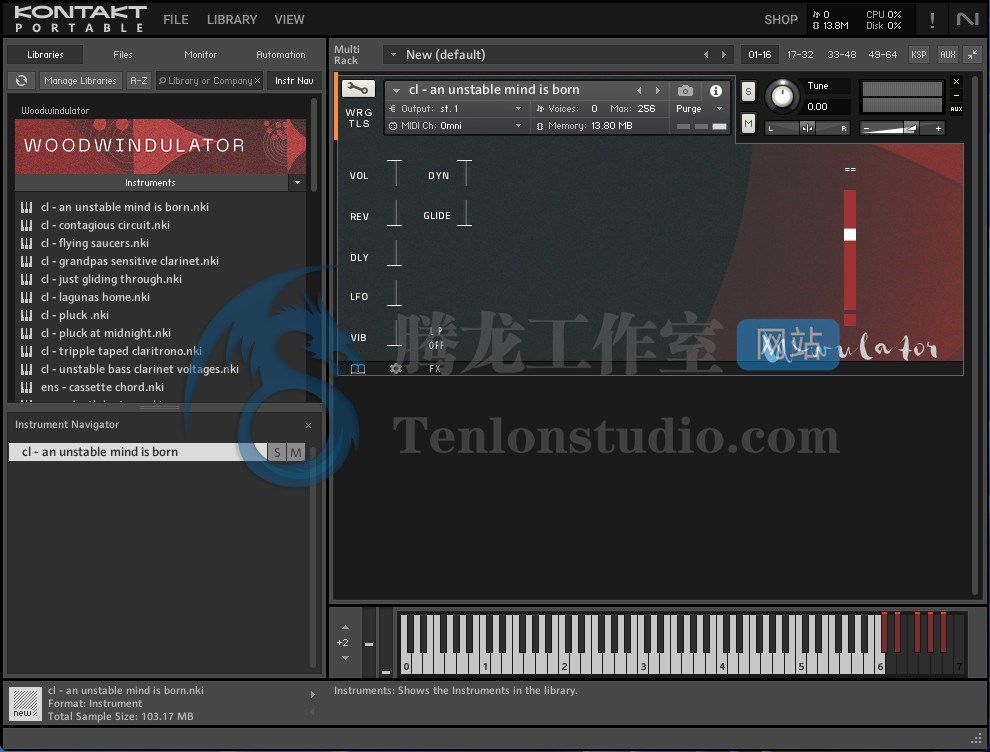Go to previous multi preset
The height and width of the screenshot is (752, 990).
coord(706,55)
